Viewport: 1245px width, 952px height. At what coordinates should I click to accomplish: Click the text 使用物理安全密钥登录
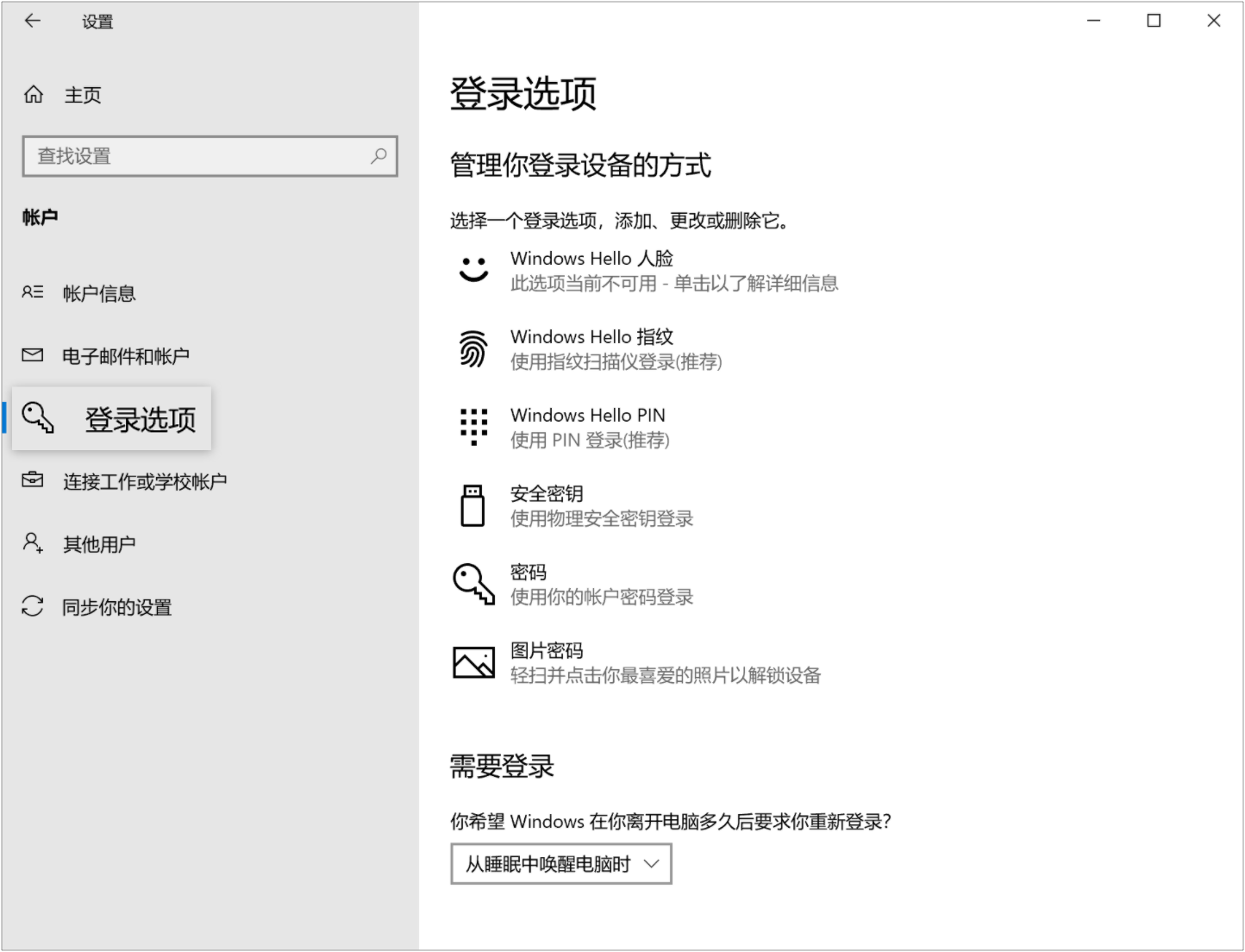(x=602, y=518)
